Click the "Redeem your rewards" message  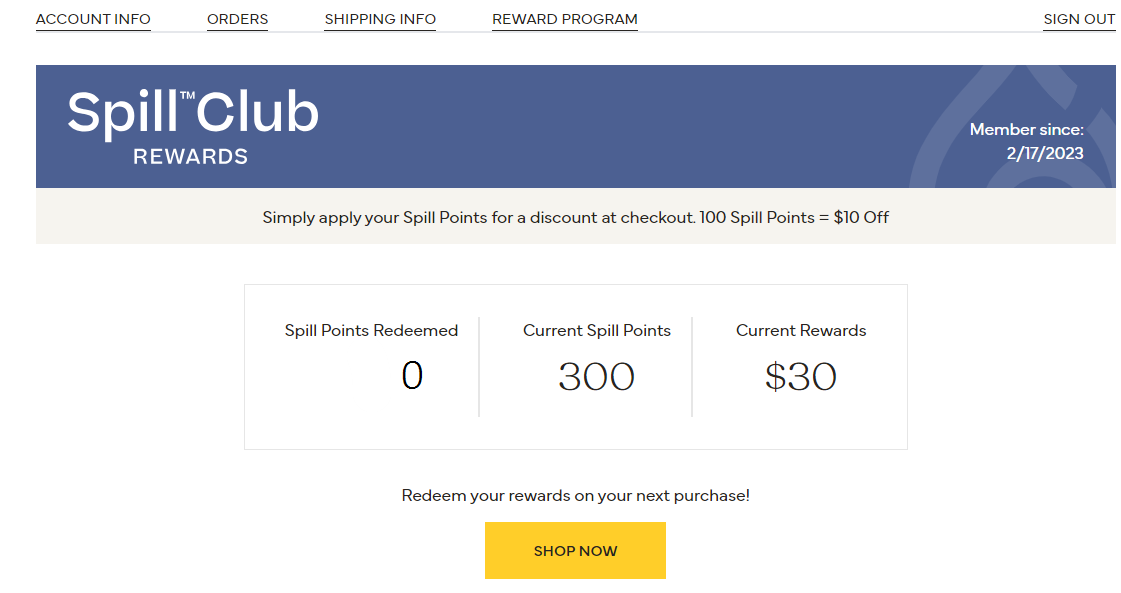coord(575,496)
